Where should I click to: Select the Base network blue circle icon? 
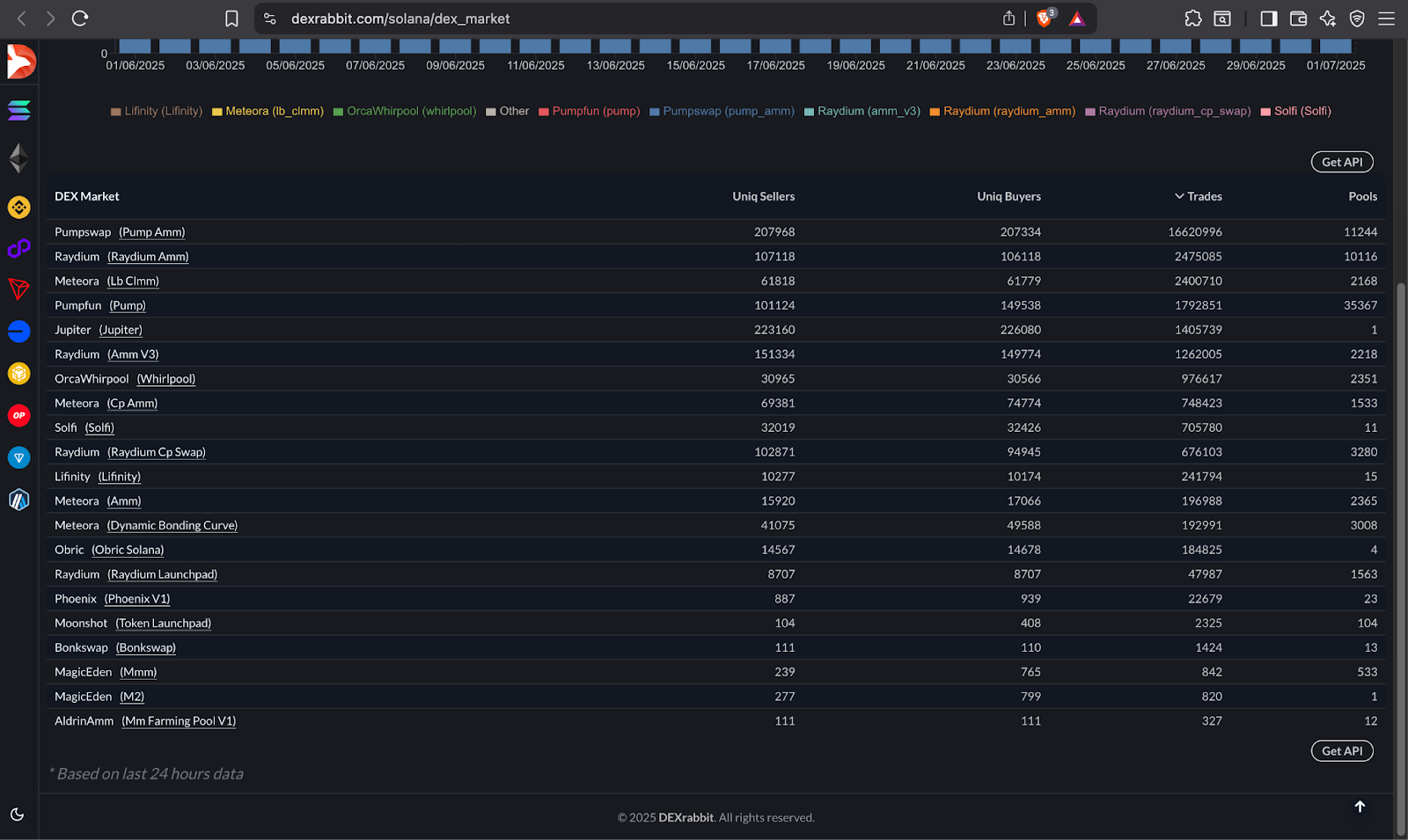pyautogui.click(x=18, y=332)
